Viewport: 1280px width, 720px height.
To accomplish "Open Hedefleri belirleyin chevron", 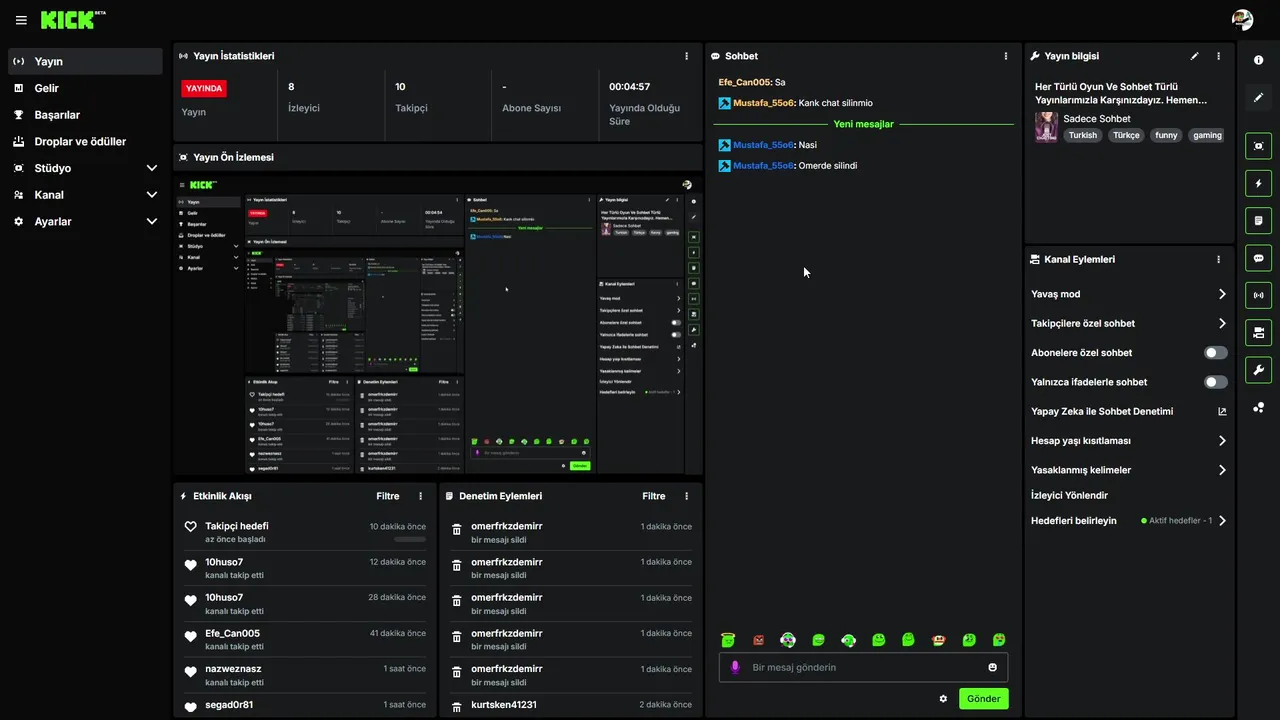I will click(x=1222, y=521).
